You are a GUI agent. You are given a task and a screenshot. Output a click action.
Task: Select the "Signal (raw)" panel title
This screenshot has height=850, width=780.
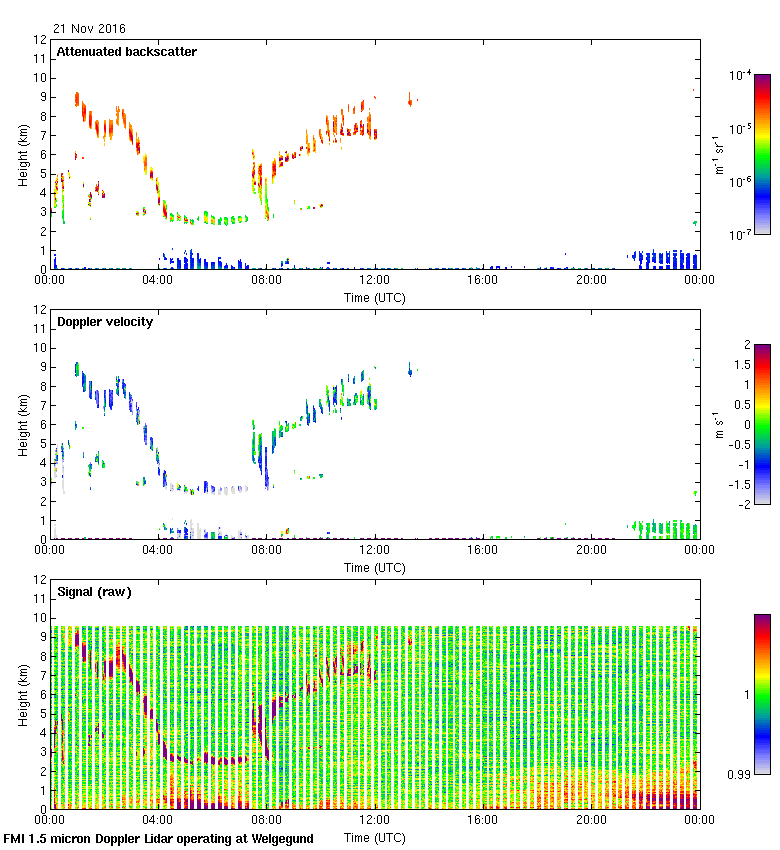point(94,592)
